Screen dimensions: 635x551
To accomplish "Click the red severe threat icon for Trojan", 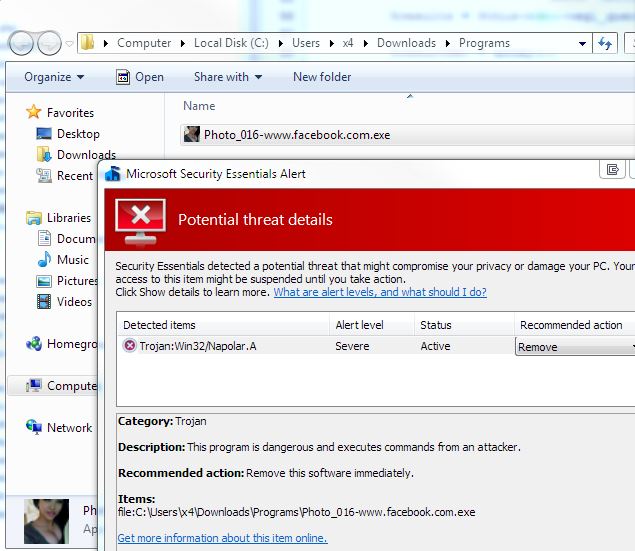I will [130, 346].
